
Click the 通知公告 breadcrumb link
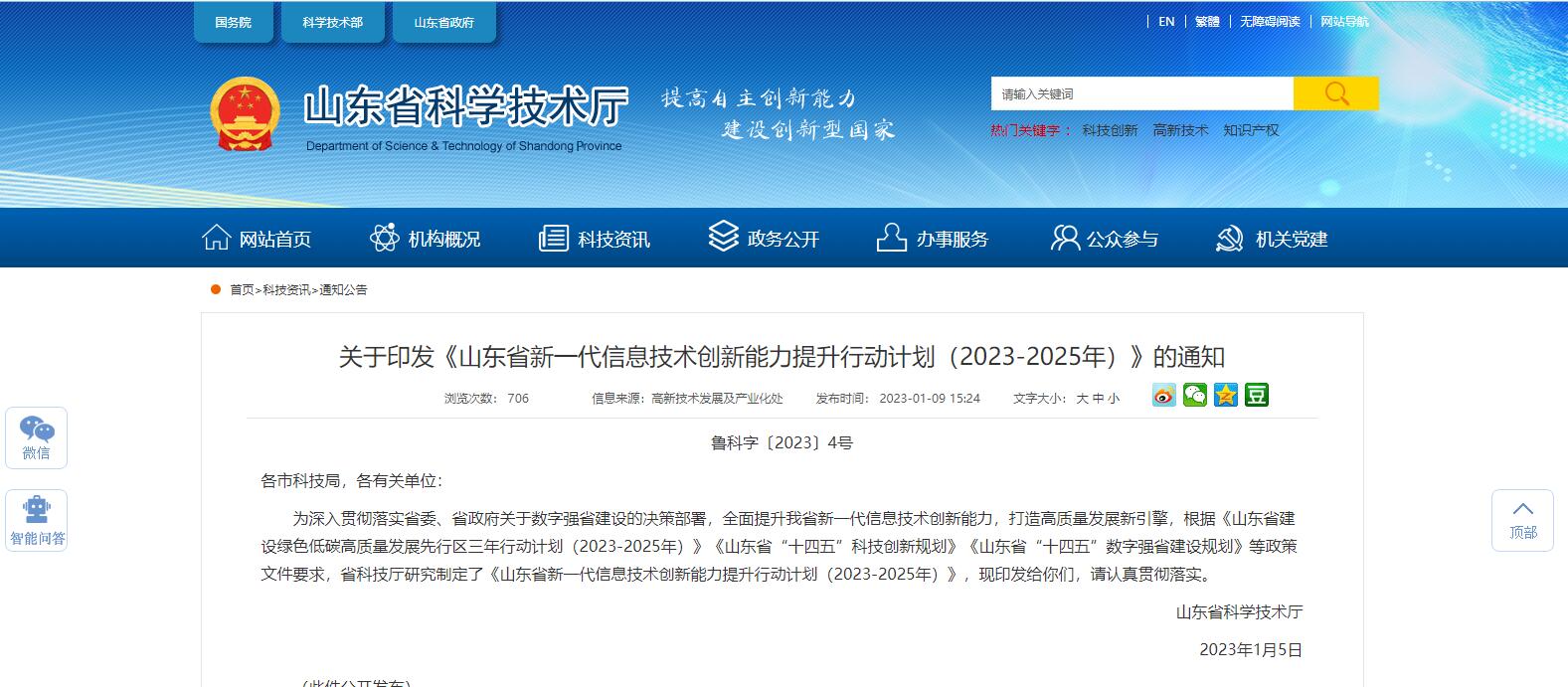(343, 290)
